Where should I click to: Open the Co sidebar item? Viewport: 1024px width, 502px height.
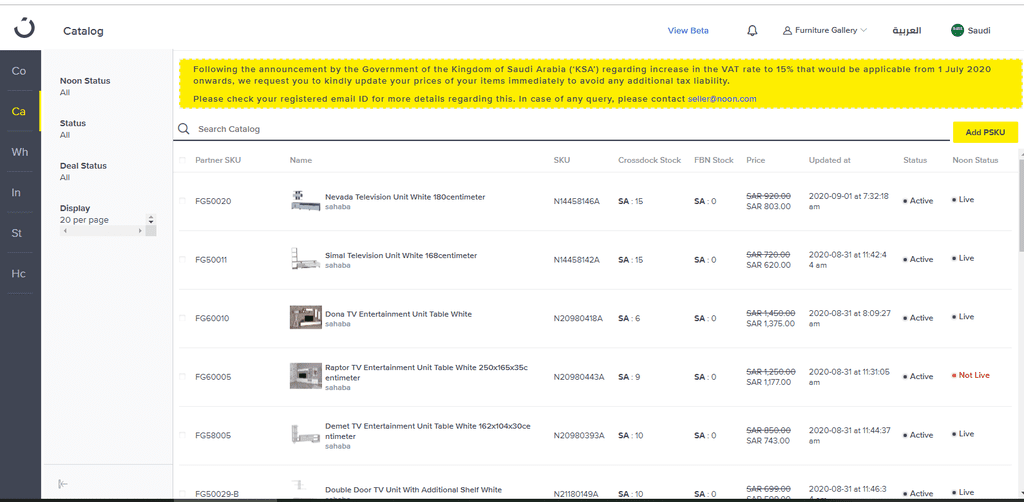point(19,71)
